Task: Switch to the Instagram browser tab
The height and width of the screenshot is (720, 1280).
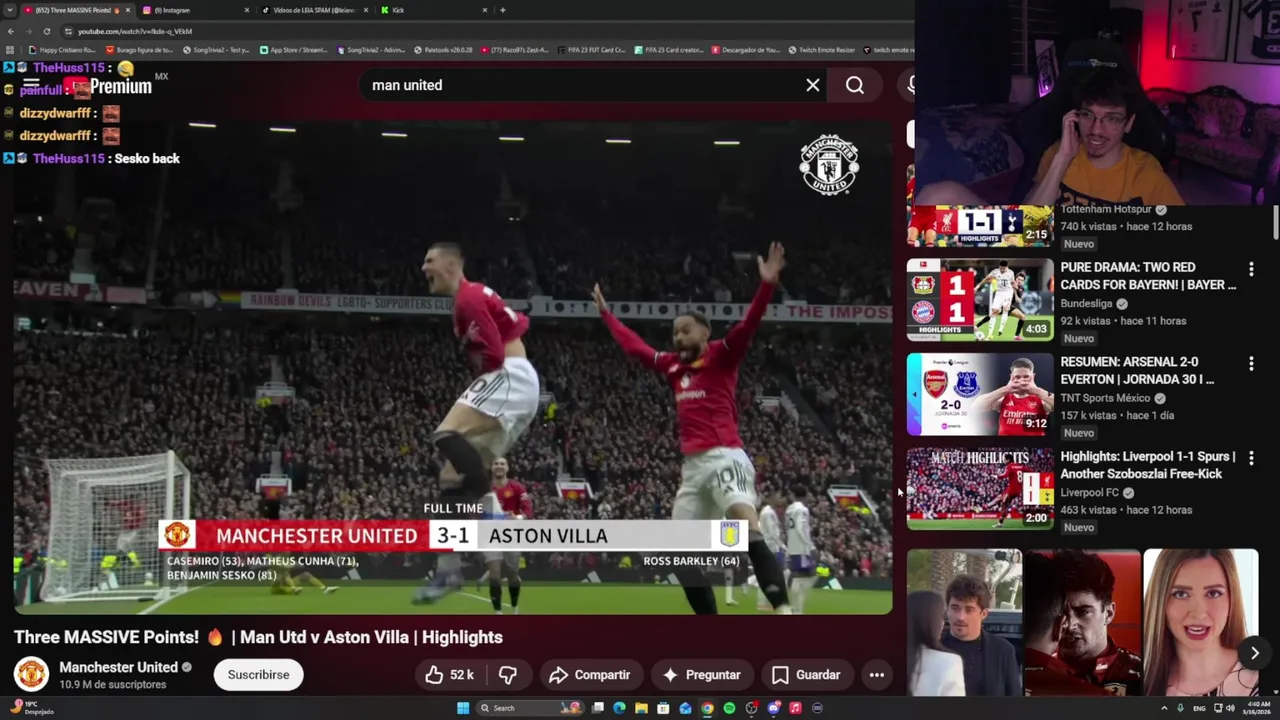Action: pos(195,10)
